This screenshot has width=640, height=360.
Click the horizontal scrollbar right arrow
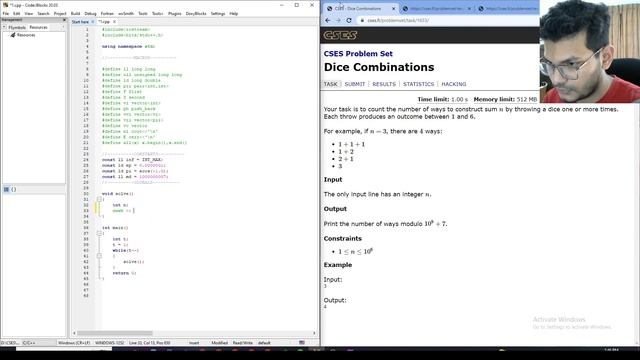314,333
